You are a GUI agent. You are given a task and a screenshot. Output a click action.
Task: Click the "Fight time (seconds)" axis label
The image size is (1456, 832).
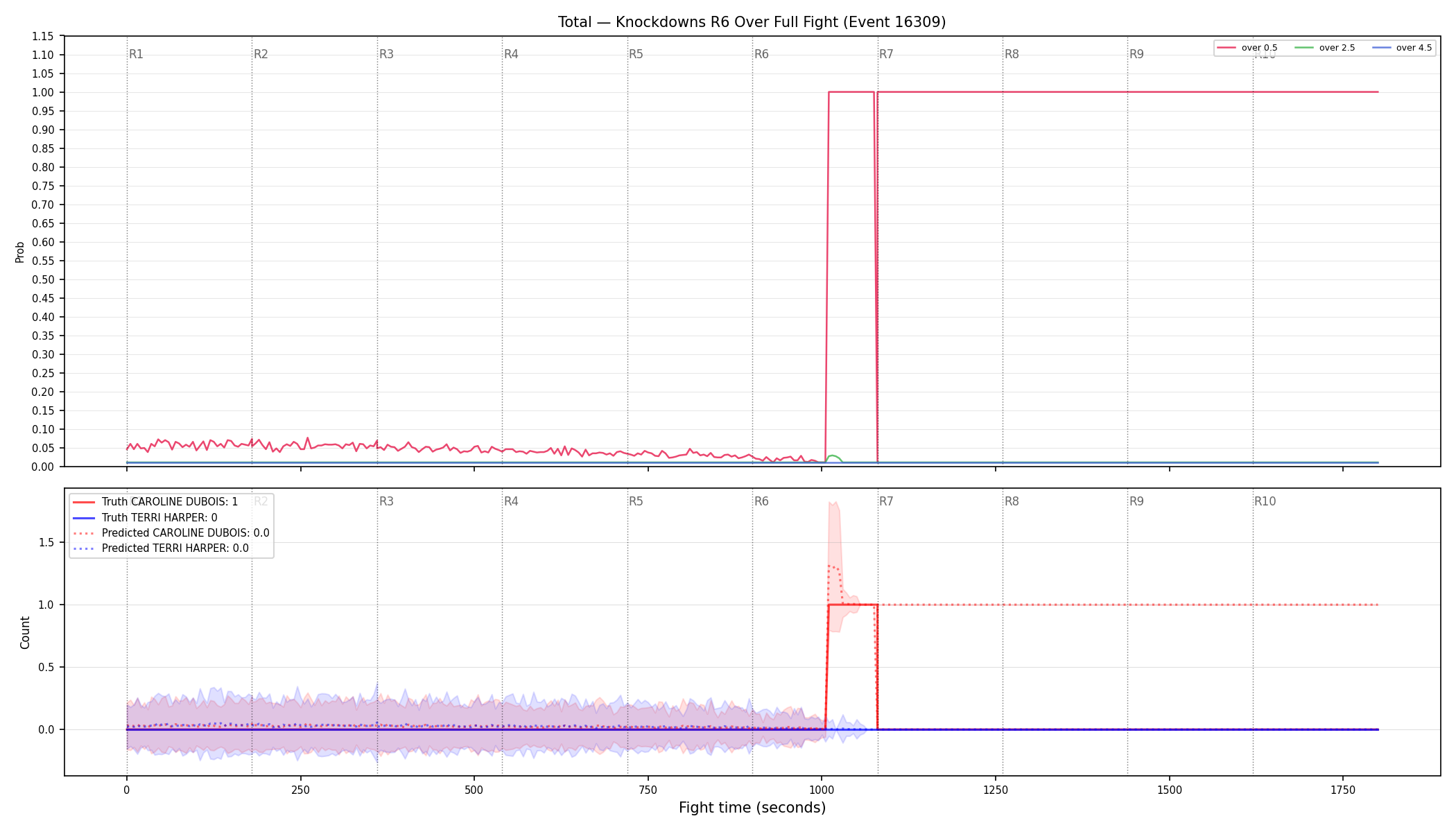click(x=752, y=808)
